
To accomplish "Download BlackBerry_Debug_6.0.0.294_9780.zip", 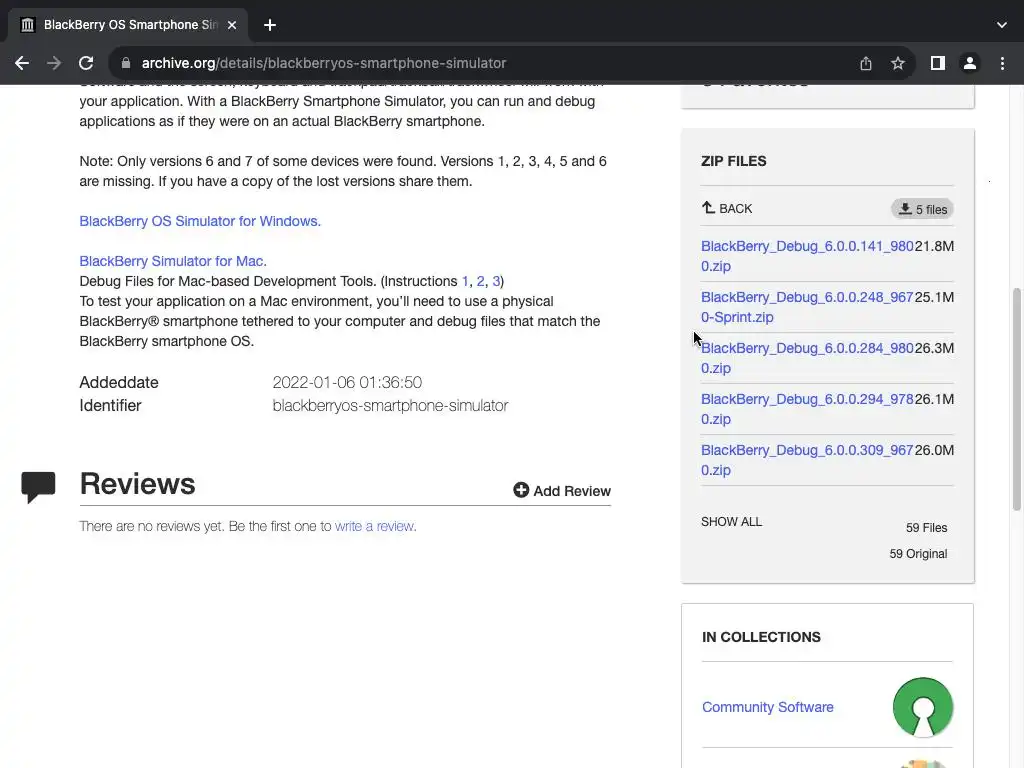I will (807, 409).
